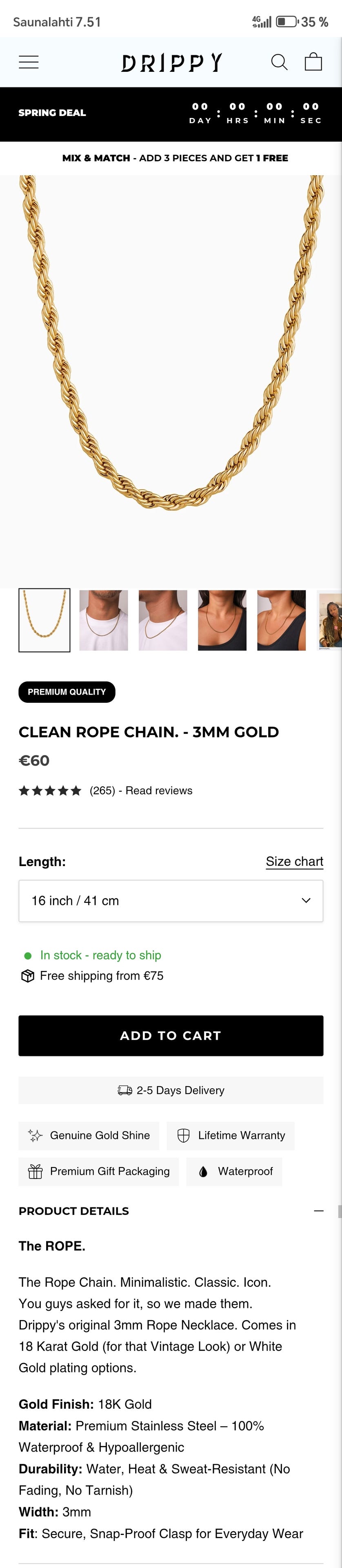Viewport: 342px width, 1568px height.
Task: Click the delivery truck icon
Action: [x=125, y=1090]
